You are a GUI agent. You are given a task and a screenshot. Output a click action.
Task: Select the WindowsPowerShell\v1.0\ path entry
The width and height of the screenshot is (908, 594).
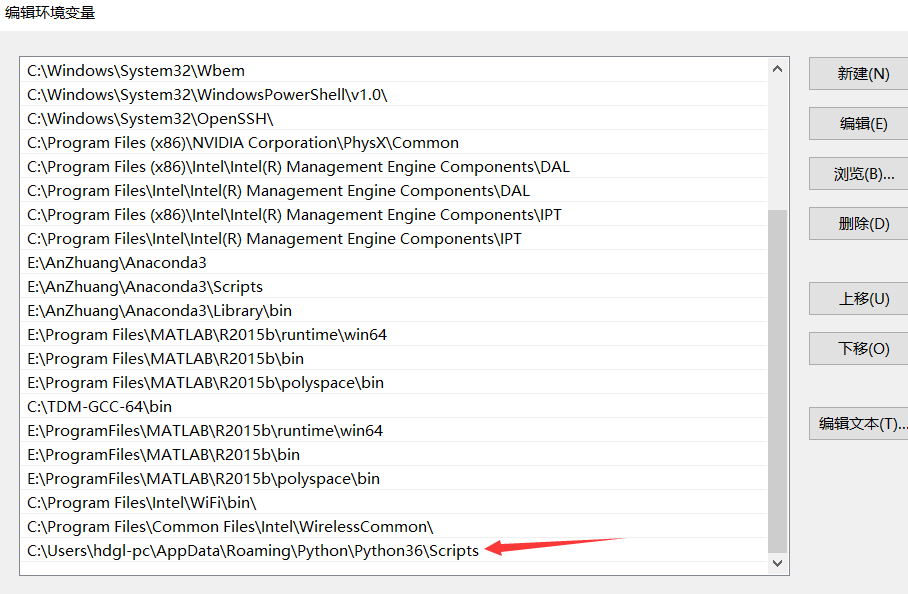(394, 94)
